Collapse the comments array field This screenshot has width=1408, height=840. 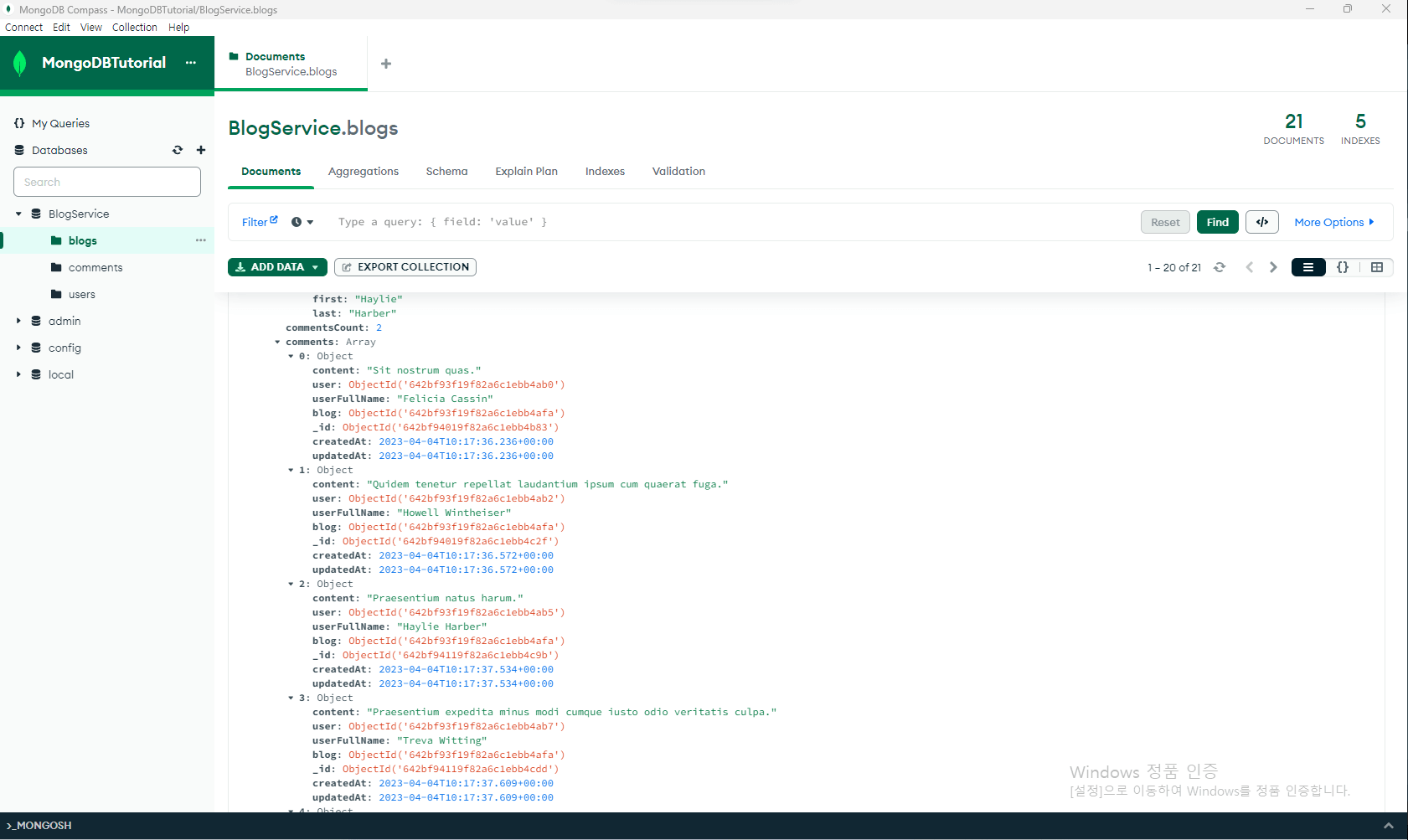(277, 342)
